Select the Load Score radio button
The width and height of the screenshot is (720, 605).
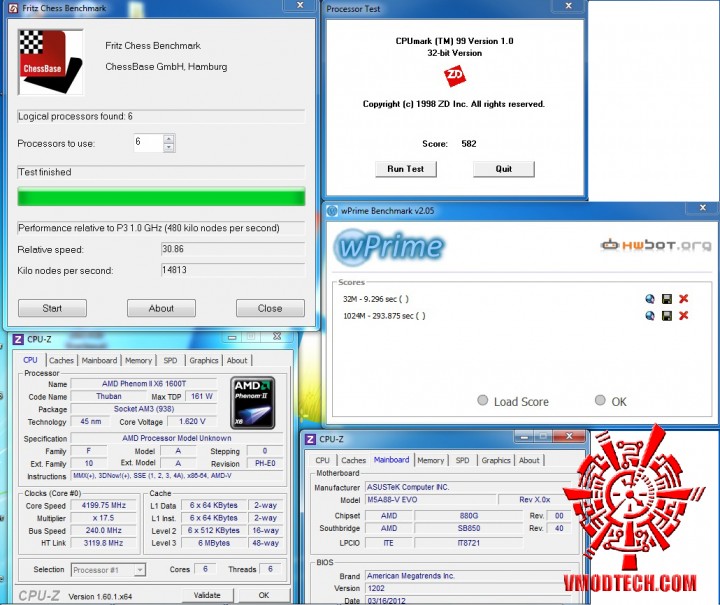coord(483,400)
